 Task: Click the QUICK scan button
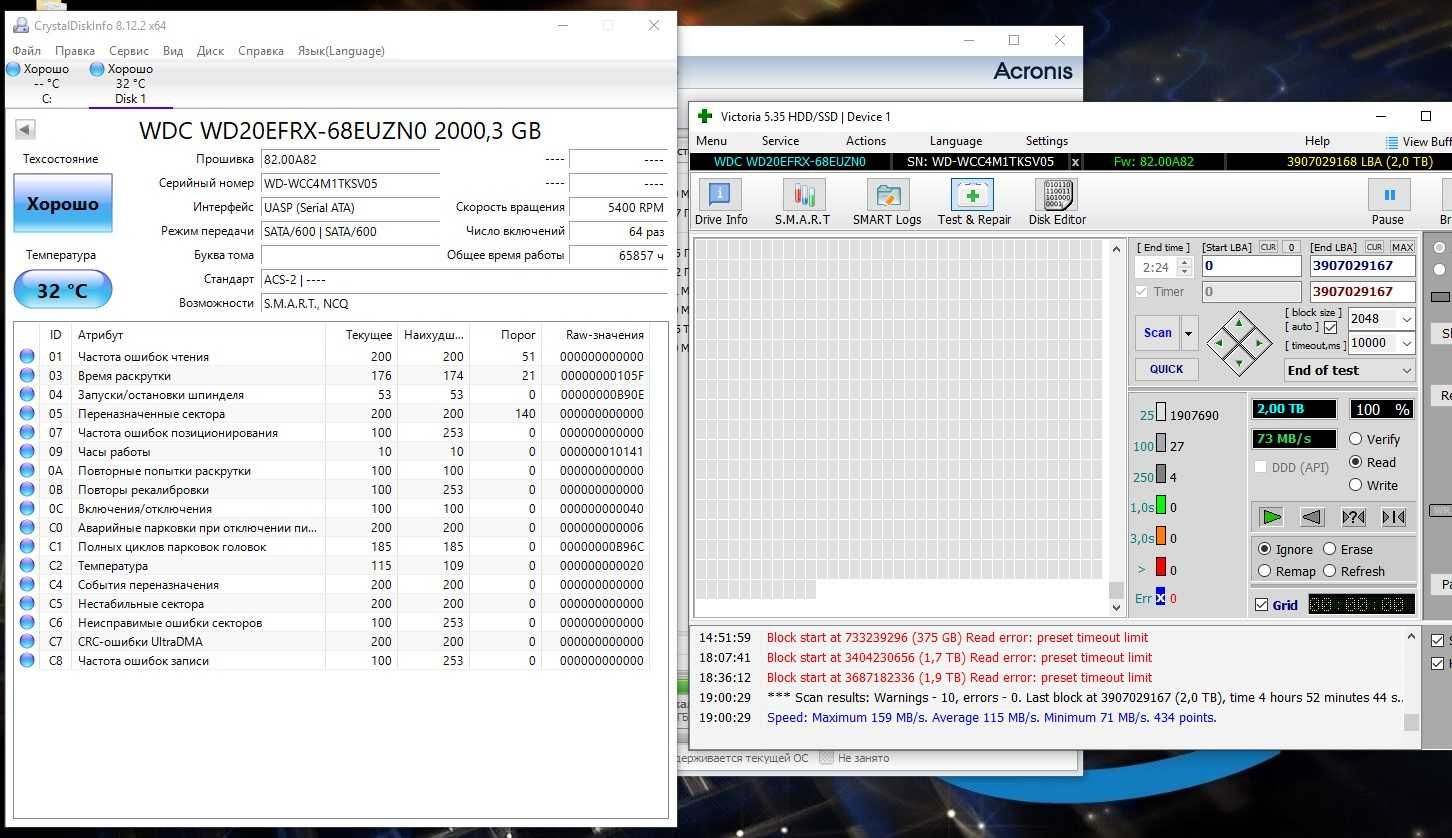tap(1166, 369)
